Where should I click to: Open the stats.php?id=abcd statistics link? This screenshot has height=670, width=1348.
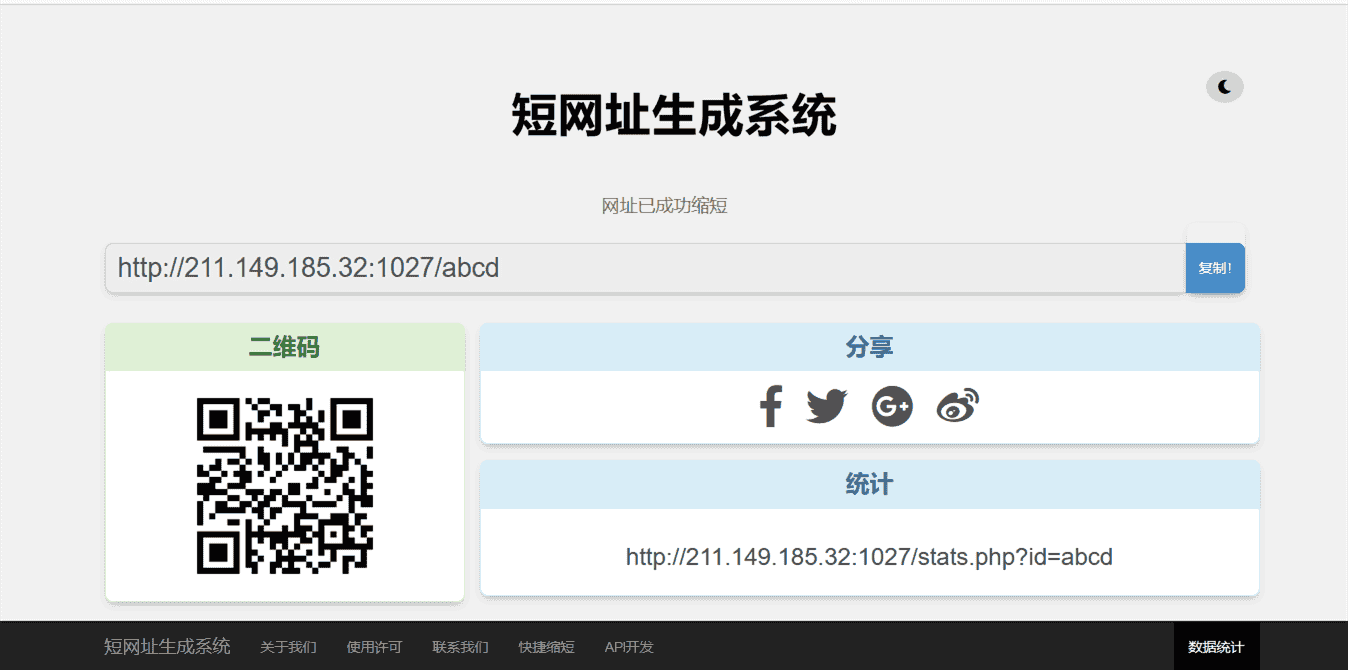point(869,557)
